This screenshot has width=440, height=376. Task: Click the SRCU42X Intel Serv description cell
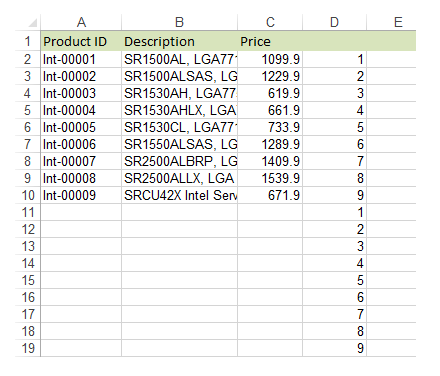179,195
